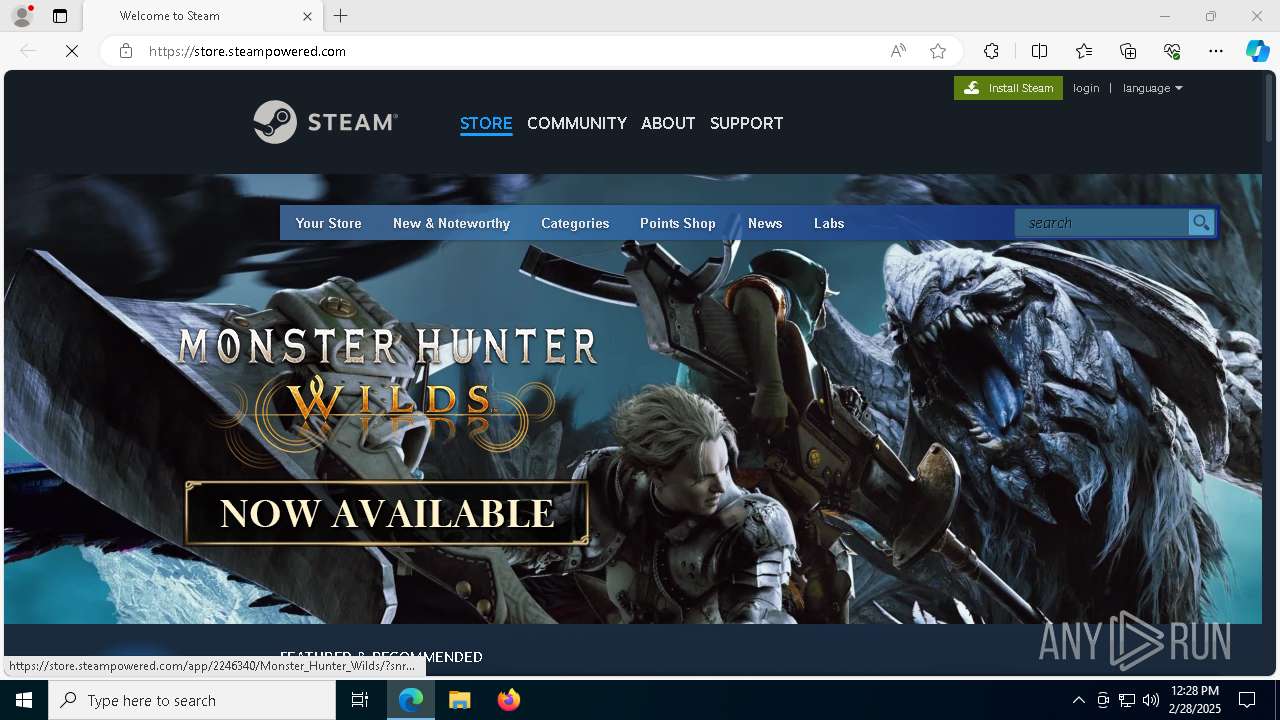Viewport: 1280px width, 720px height.
Task: Open the Categories tab
Action: pos(575,223)
